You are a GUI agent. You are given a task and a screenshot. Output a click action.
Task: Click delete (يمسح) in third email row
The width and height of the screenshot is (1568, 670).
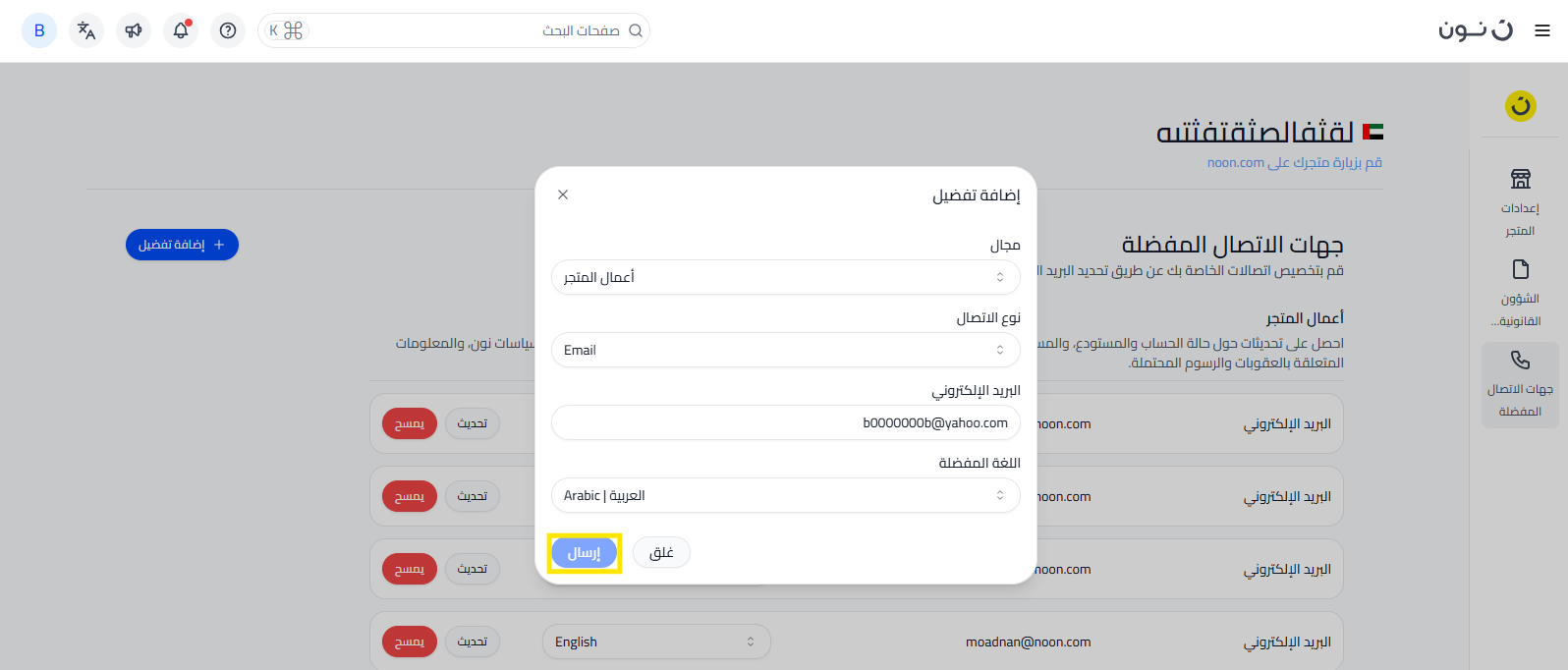coord(410,569)
